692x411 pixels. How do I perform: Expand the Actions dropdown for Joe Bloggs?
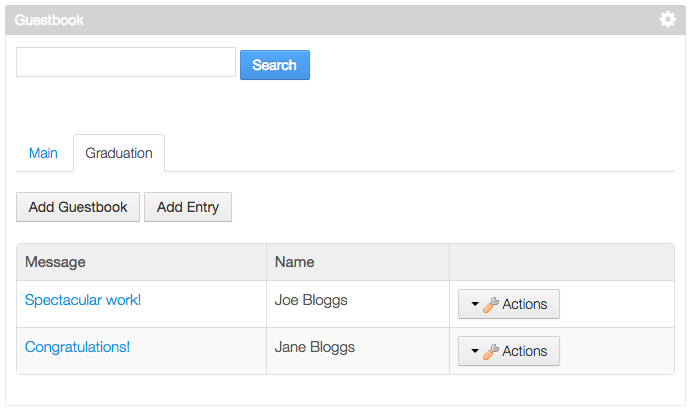click(x=509, y=304)
